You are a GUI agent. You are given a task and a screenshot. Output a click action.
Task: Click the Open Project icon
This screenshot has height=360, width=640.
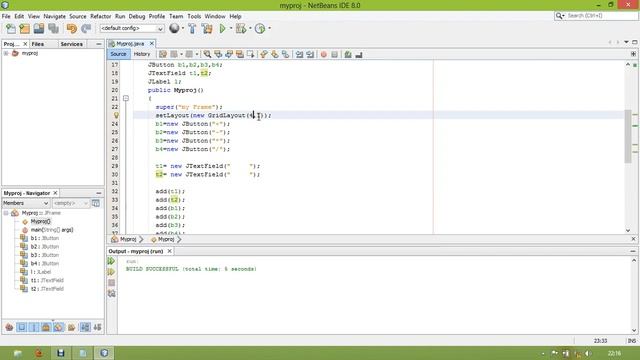pyautogui.click(x=39, y=29)
